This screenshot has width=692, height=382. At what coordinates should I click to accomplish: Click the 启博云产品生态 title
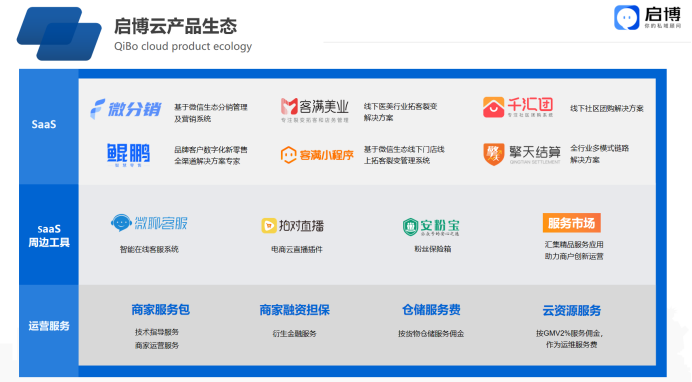[175, 26]
